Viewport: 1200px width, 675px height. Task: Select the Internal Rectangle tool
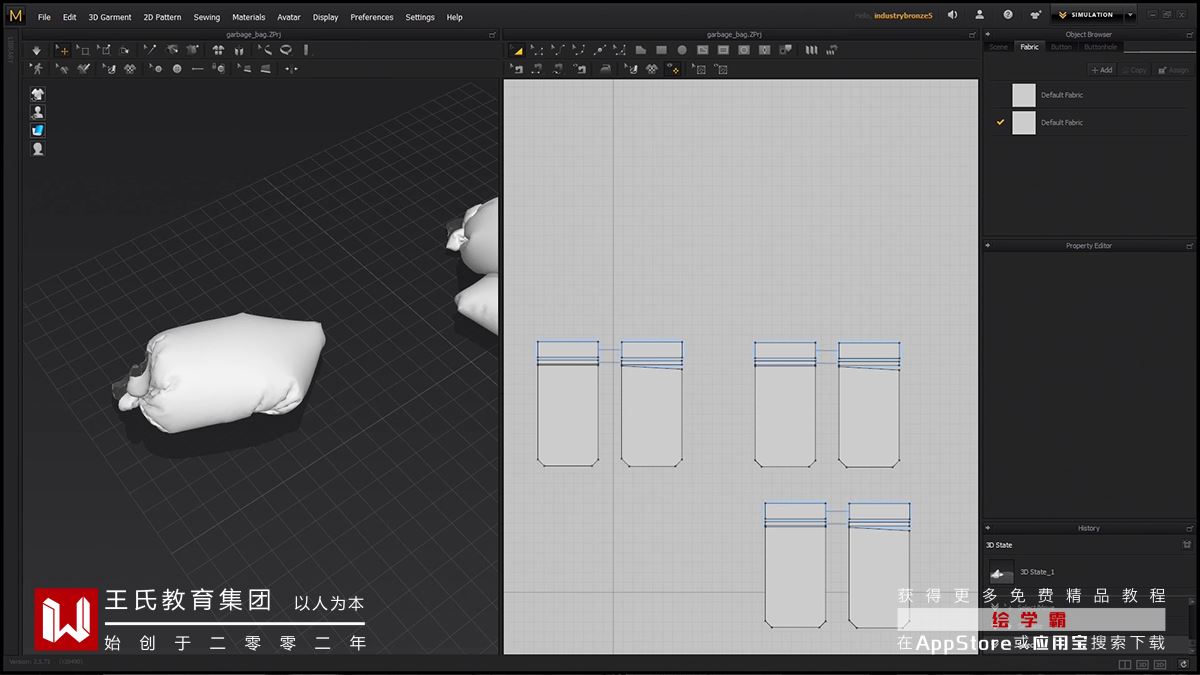[724, 50]
